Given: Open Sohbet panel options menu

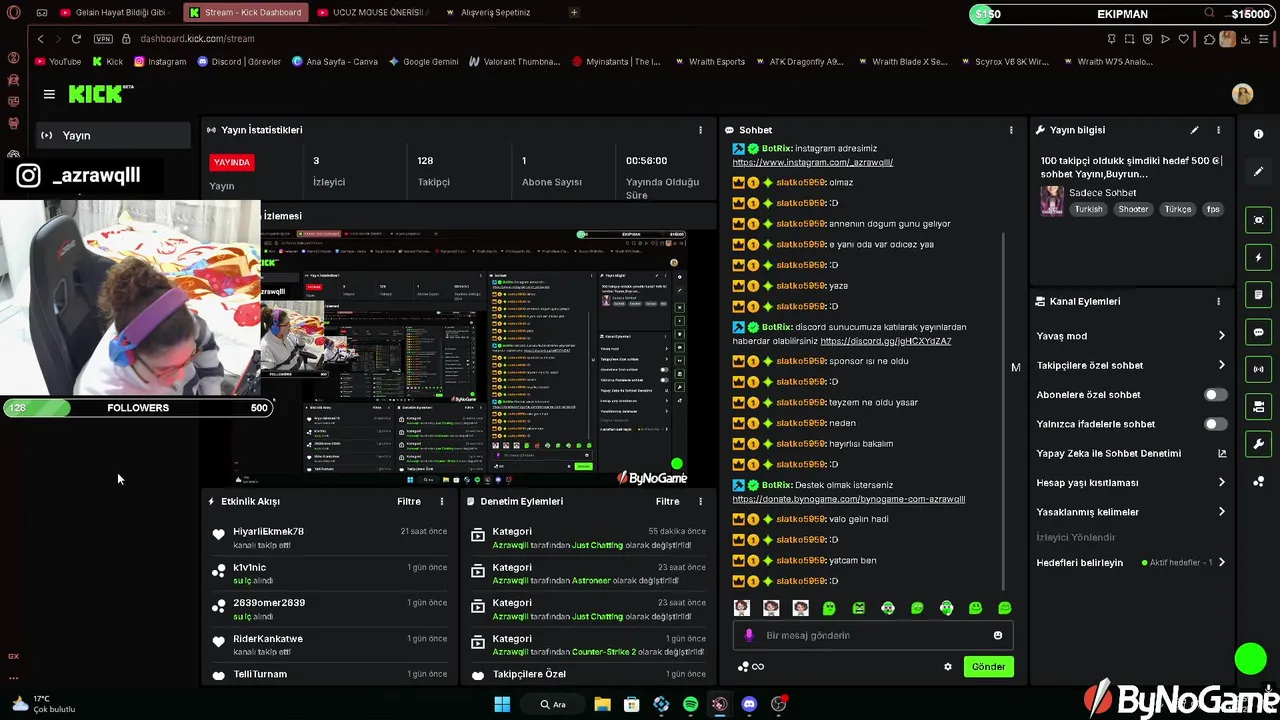Looking at the screenshot, I should (x=1011, y=130).
